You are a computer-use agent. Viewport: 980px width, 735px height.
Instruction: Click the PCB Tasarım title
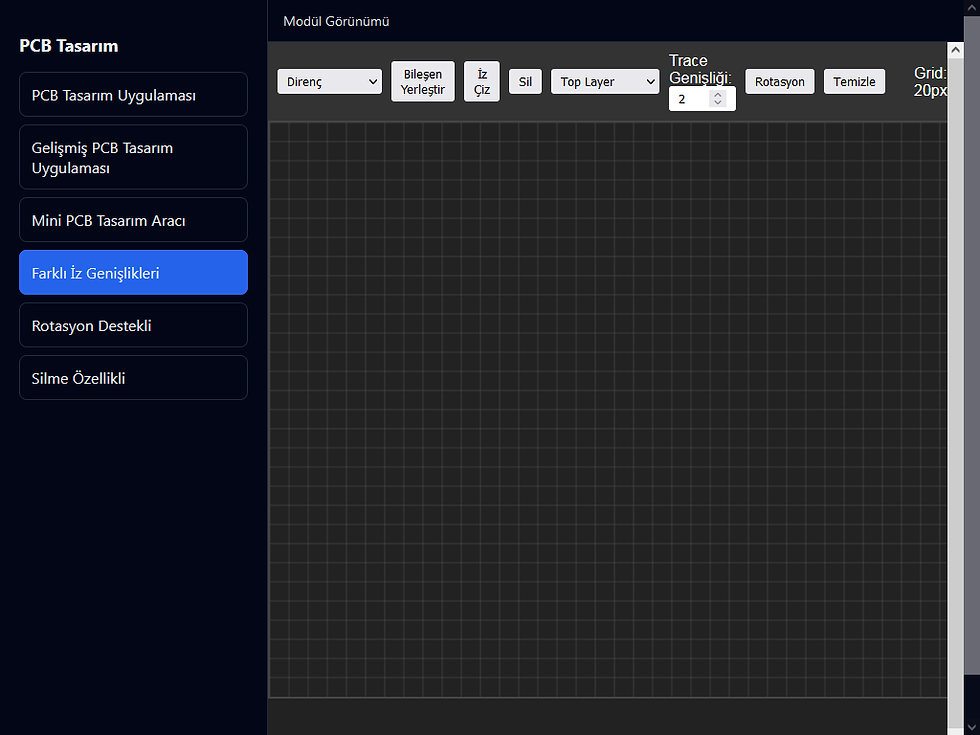[69, 46]
